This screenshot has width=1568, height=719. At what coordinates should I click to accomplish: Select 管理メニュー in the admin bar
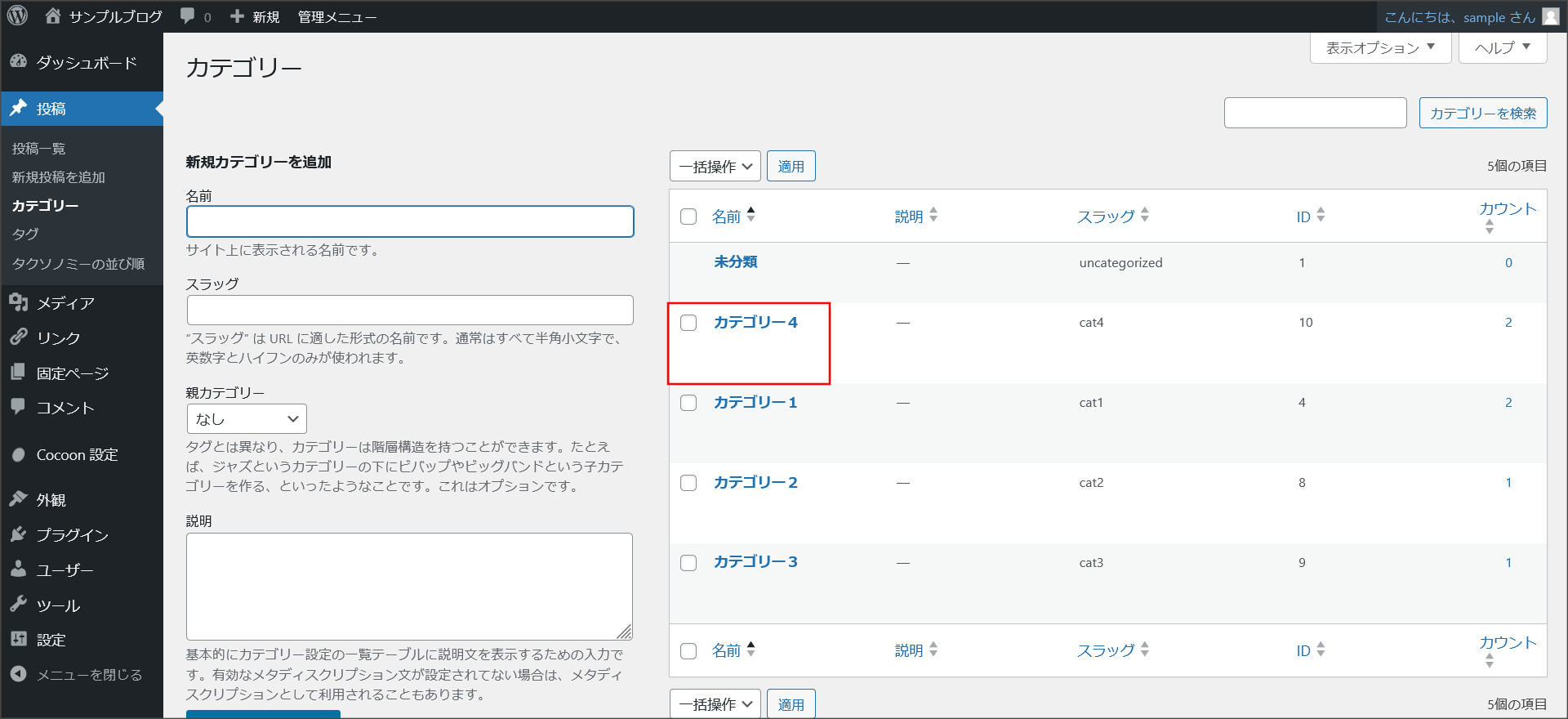[336, 17]
